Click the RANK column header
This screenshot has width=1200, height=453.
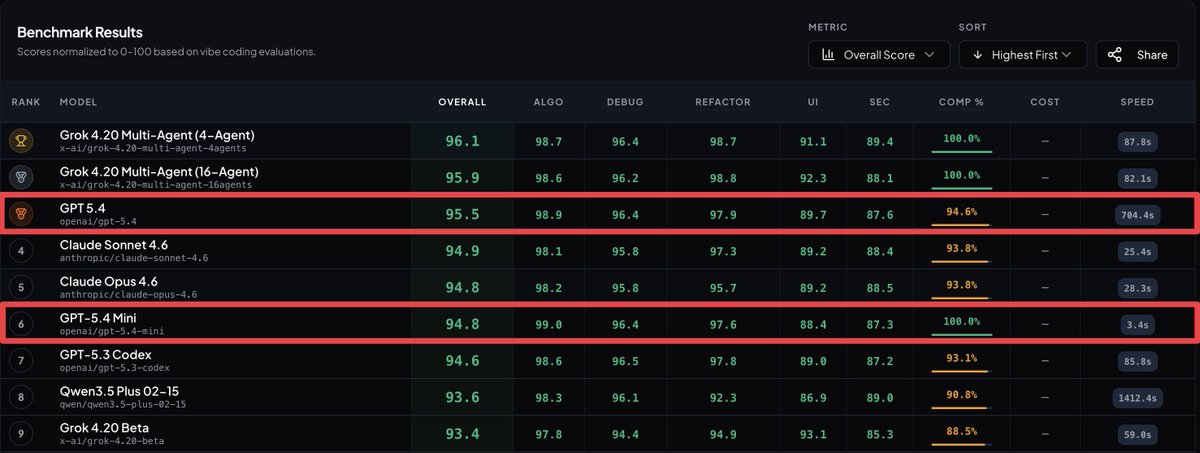click(25, 102)
